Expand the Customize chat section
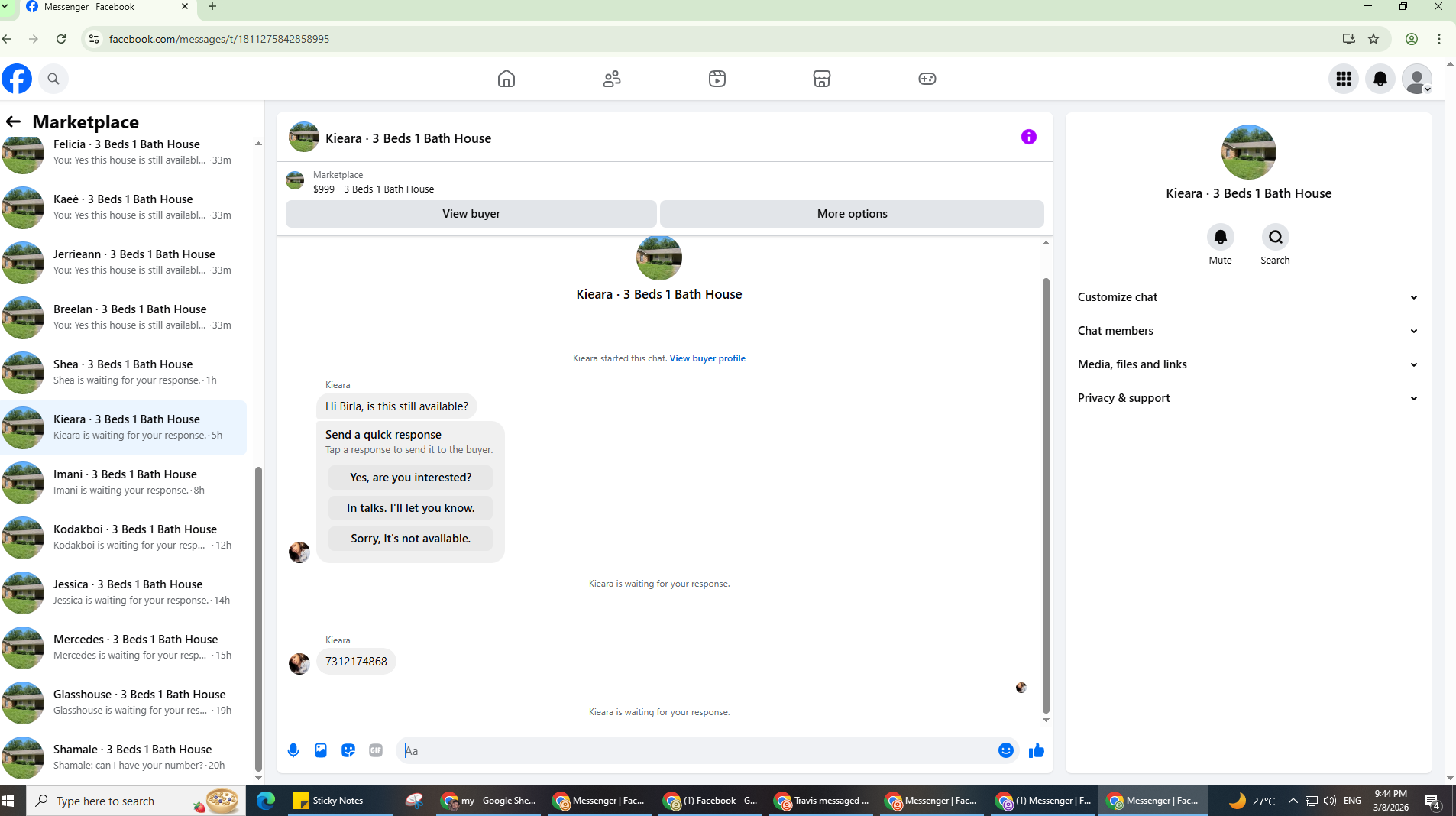 (1248, 297)
